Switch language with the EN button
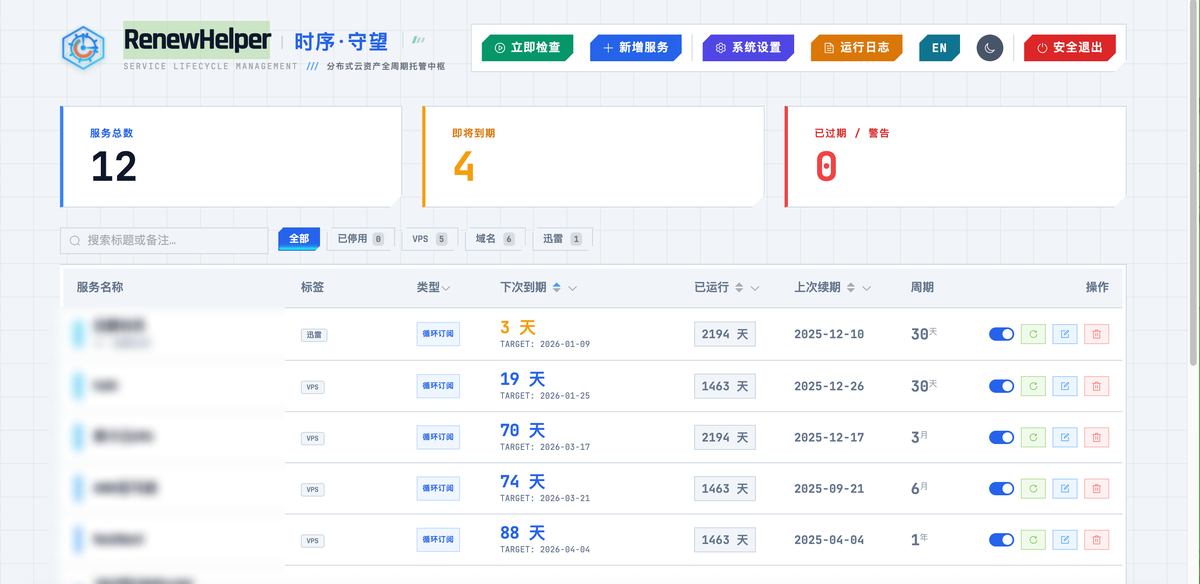The width and height of the screenshot is (1200, 584). tap(939, 48)
